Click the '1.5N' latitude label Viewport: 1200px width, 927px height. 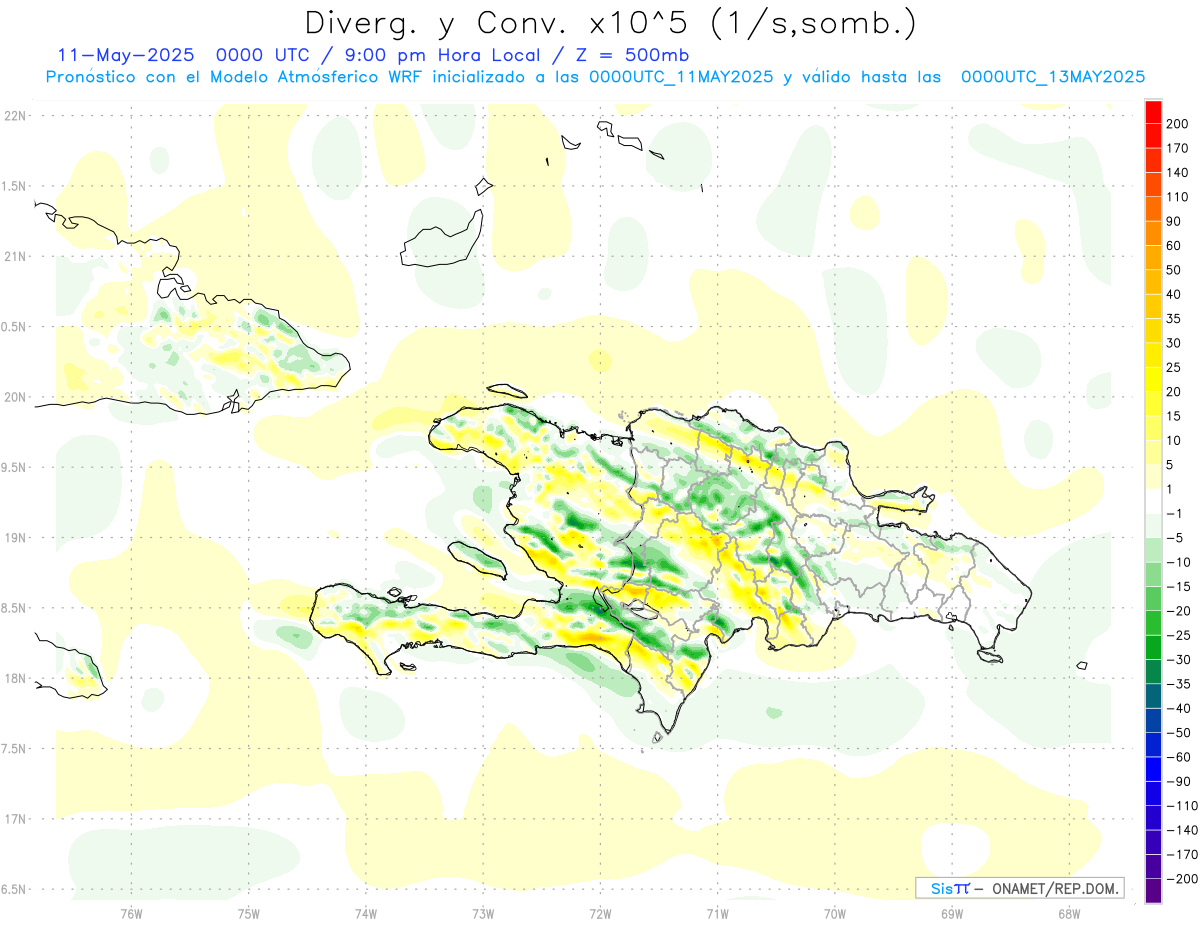[x=15, y=186]
